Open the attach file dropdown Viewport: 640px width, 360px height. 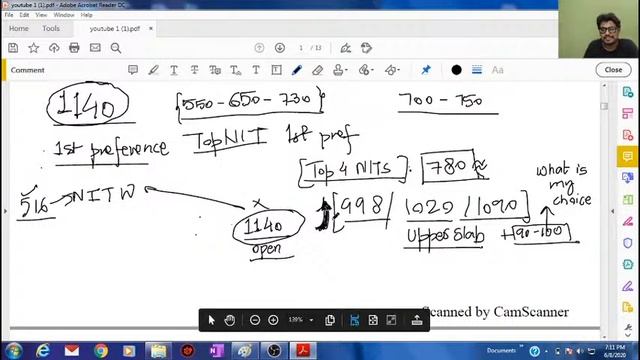point(366,70)
